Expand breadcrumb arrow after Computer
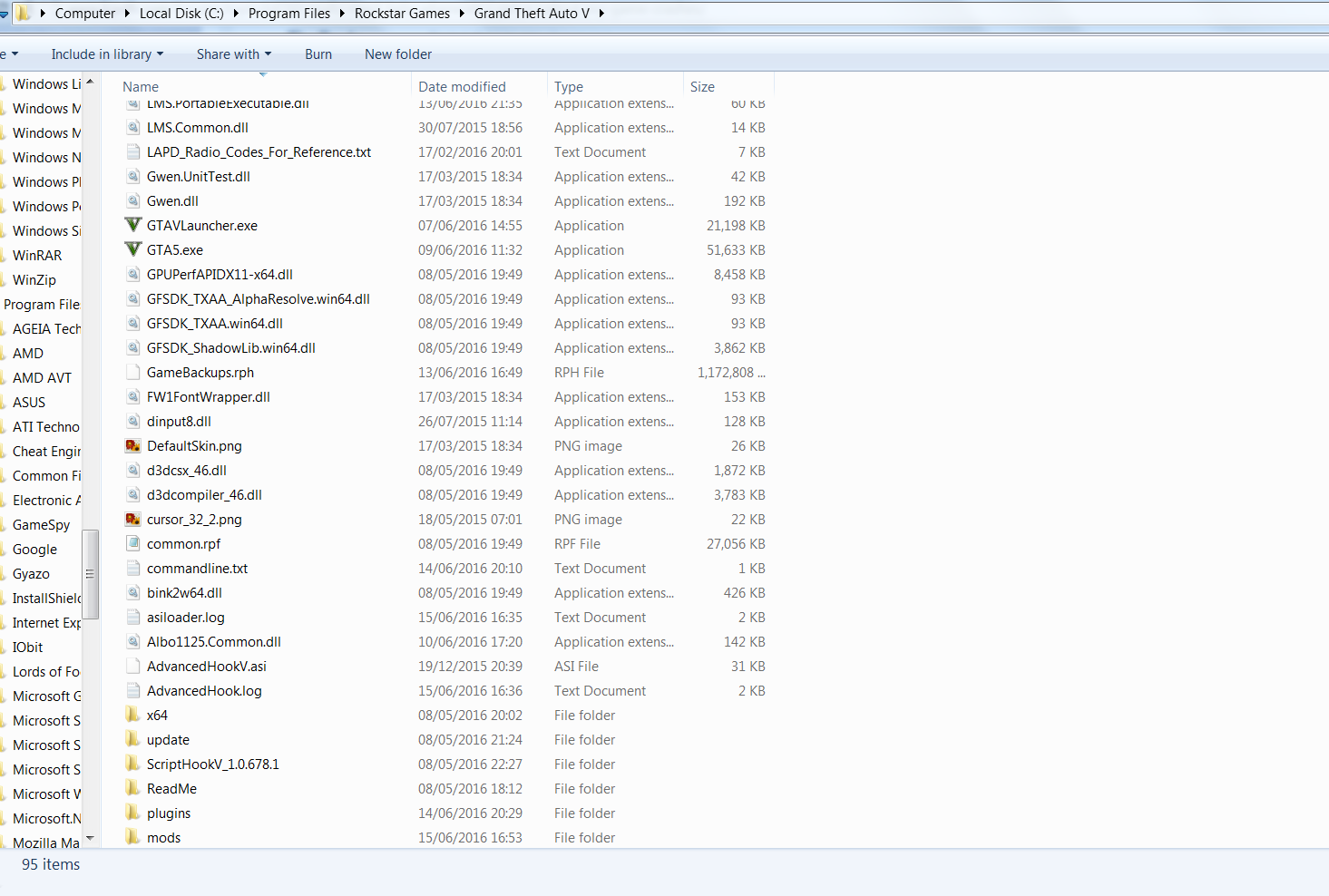The image size is (1329, 896). pyautogui.click(x=127, y=14)
